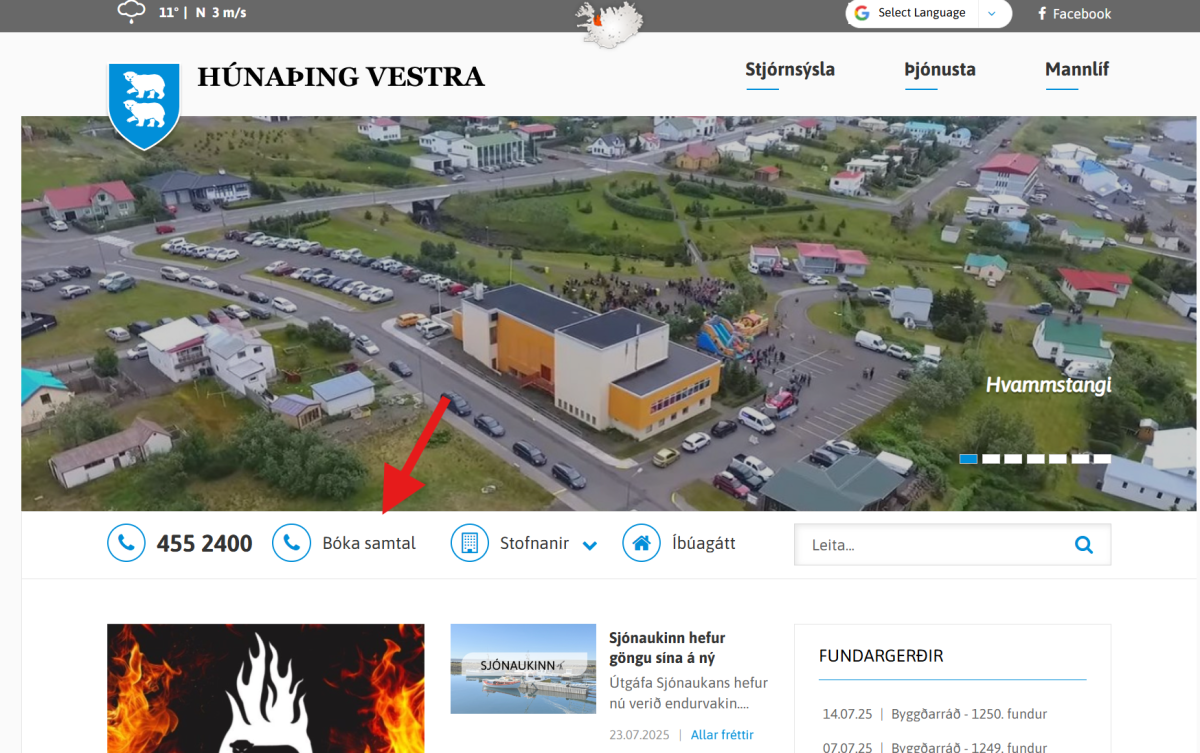Open the Facebook link

[x=1074, y=14]
